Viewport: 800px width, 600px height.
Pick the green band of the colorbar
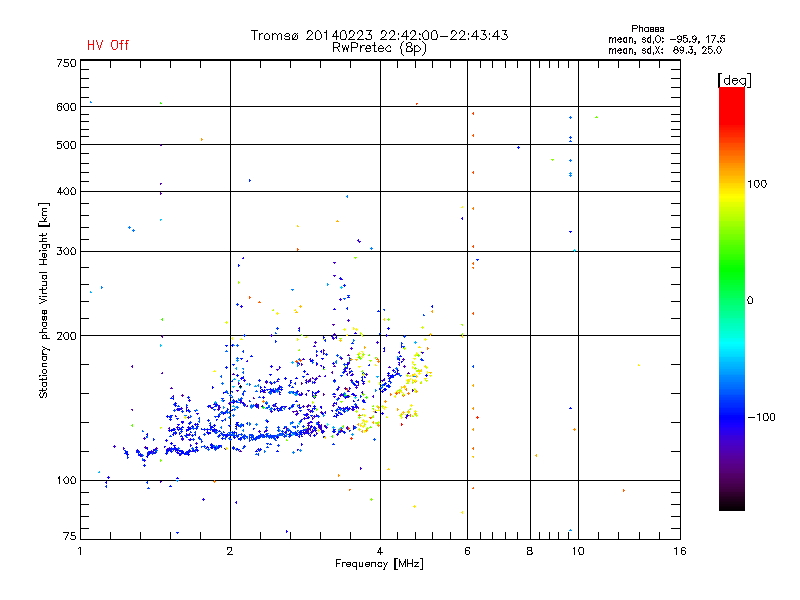coord(732,270)
